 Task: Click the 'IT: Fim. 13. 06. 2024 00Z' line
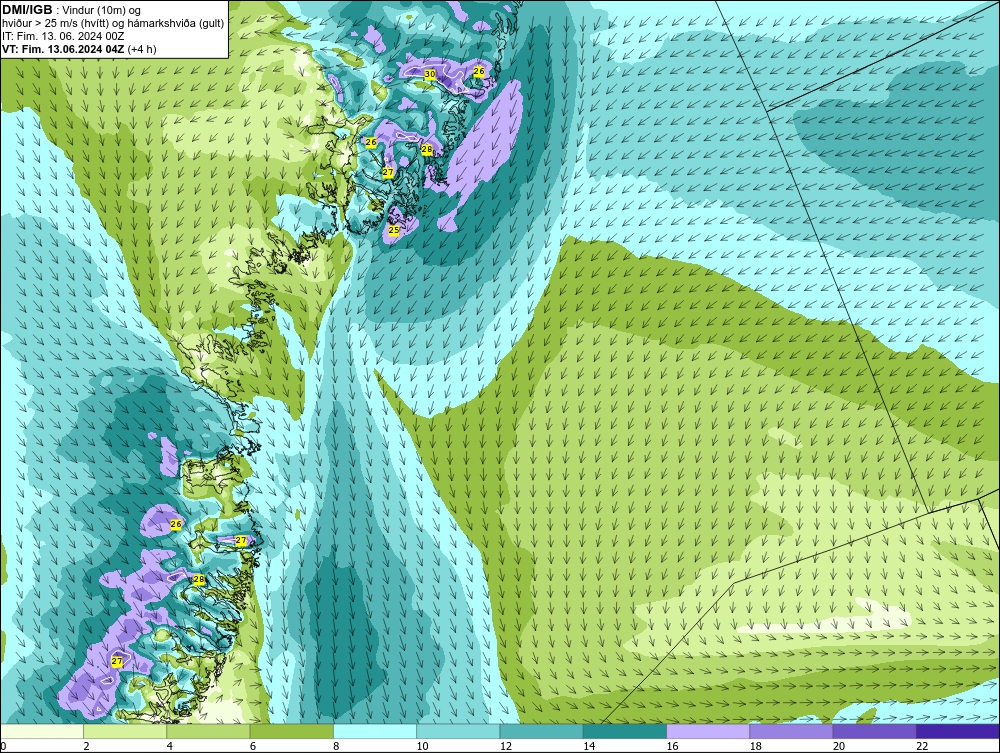(x=63, y=36)
